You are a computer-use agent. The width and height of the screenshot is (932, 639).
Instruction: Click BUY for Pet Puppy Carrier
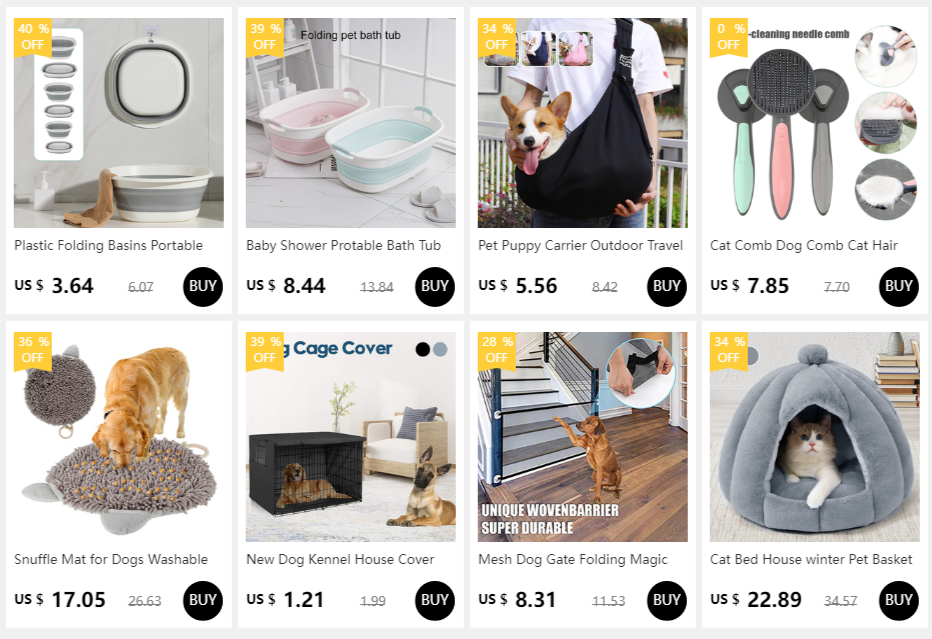click(666, 287)
